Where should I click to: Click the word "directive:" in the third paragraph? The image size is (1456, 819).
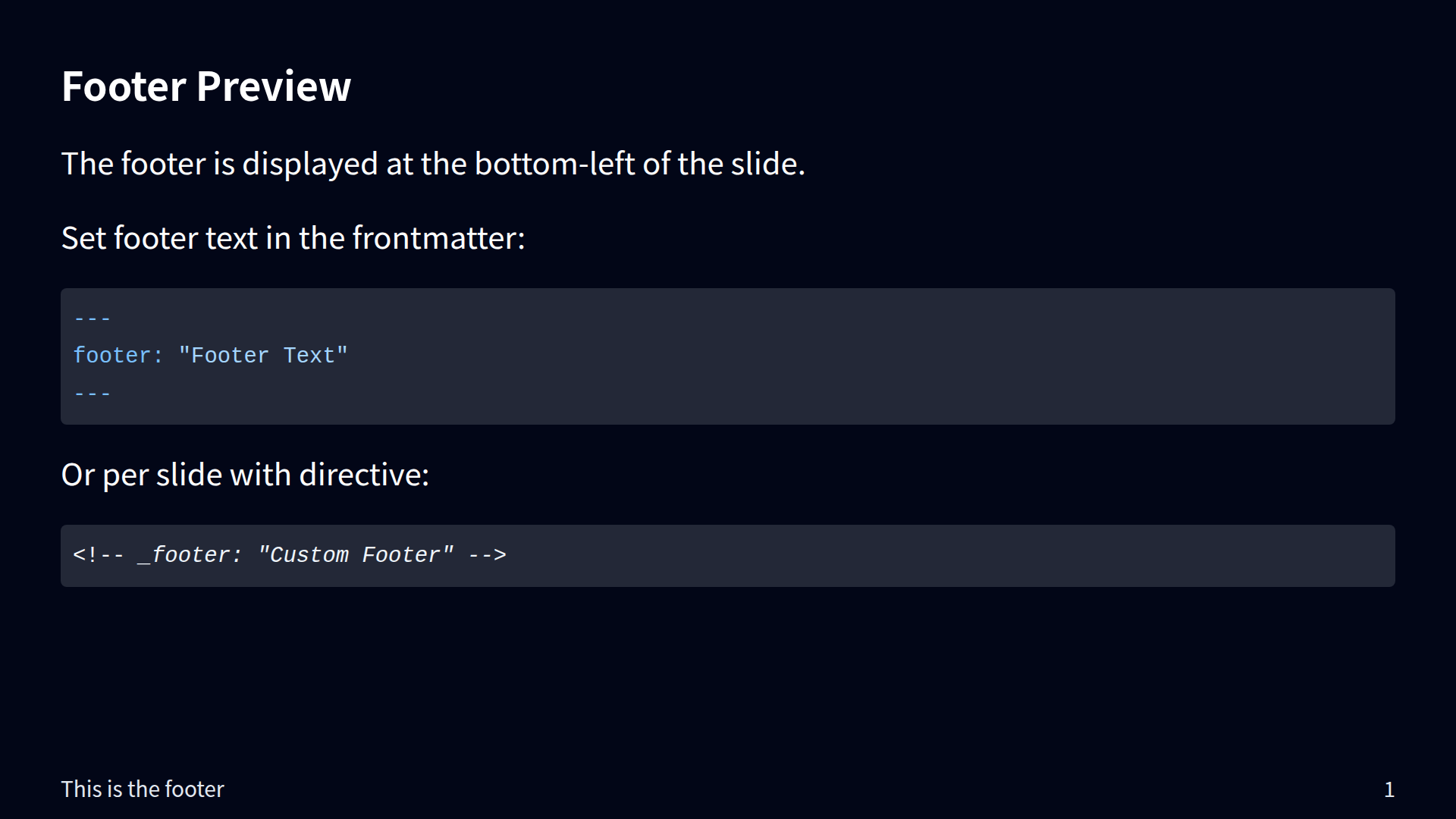(364, 475)
